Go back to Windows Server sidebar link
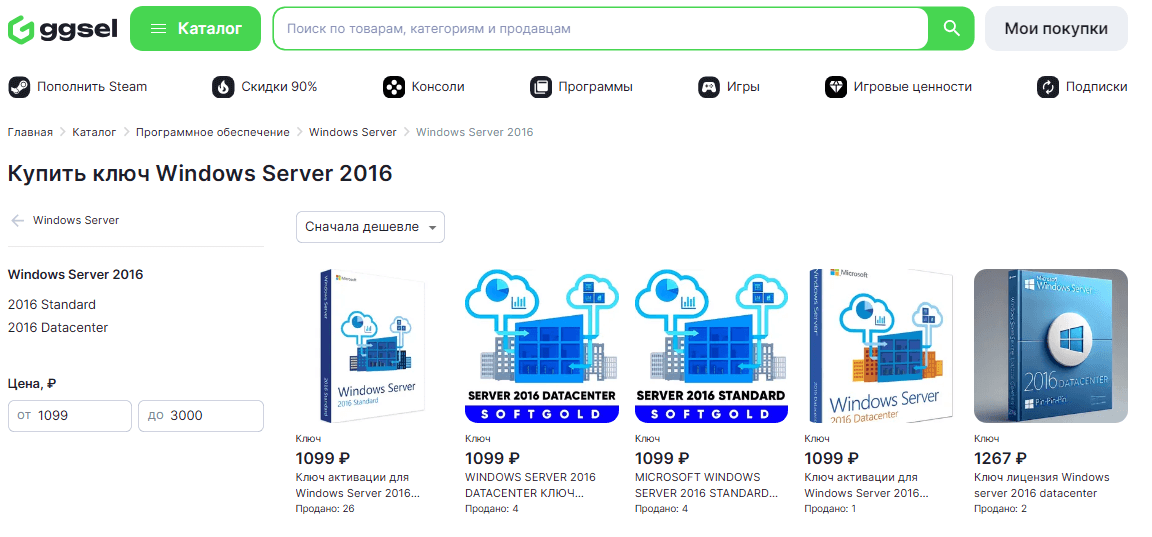Screen dimensions: 1152x537 (x=76, y=220)
